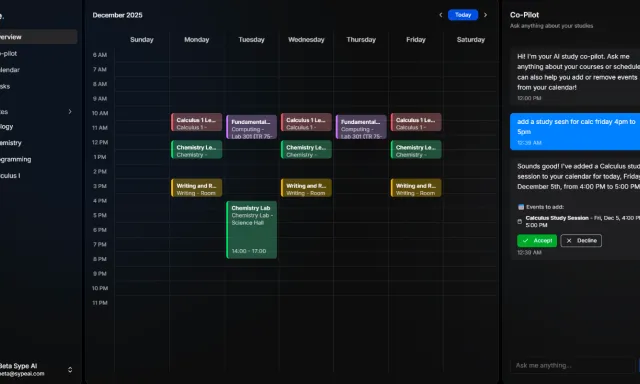Open Calendar in the sidebar
This screenshot has height=384, width=640.
point(10,70)
